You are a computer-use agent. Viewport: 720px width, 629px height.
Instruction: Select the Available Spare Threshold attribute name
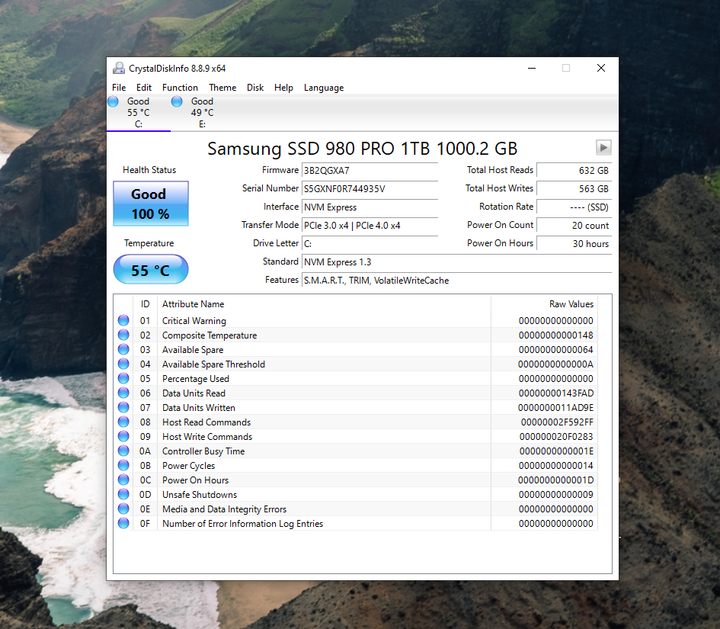pyautogui.click(x=214, y=364)
